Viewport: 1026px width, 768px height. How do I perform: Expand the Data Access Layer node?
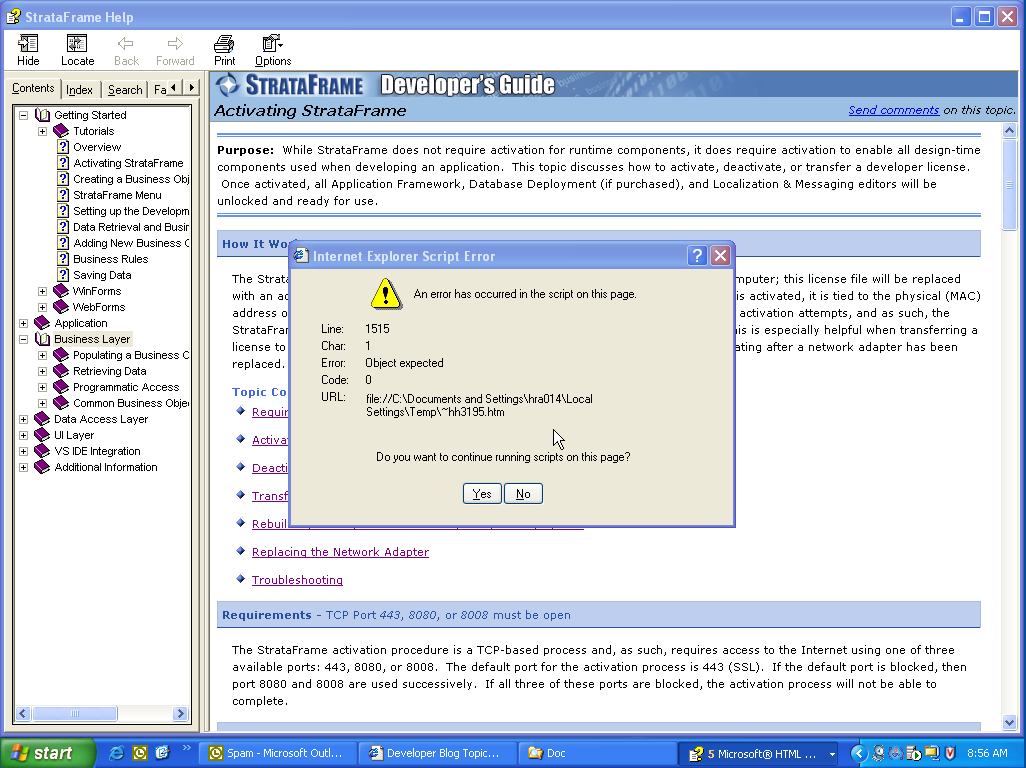(x=23, y=419)
